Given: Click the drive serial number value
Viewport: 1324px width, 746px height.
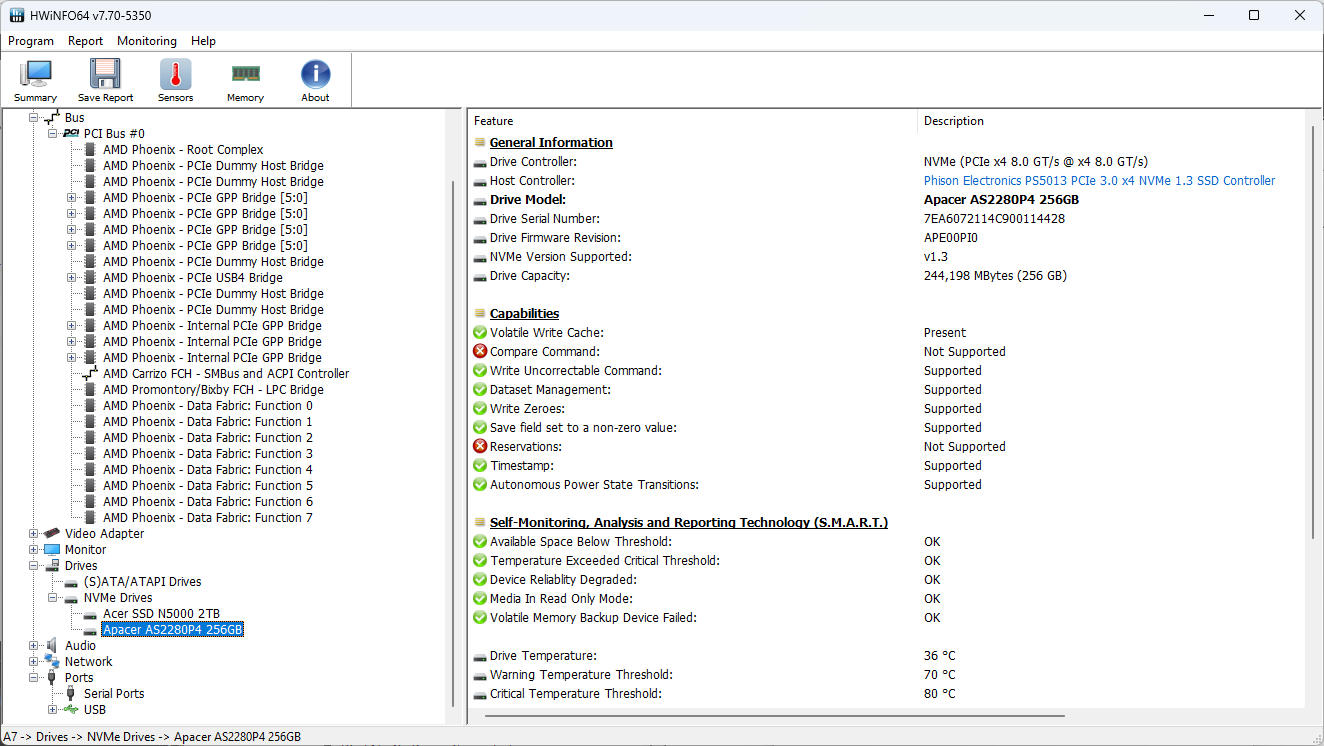Looking at the screenshot, I should coord(994,219).
